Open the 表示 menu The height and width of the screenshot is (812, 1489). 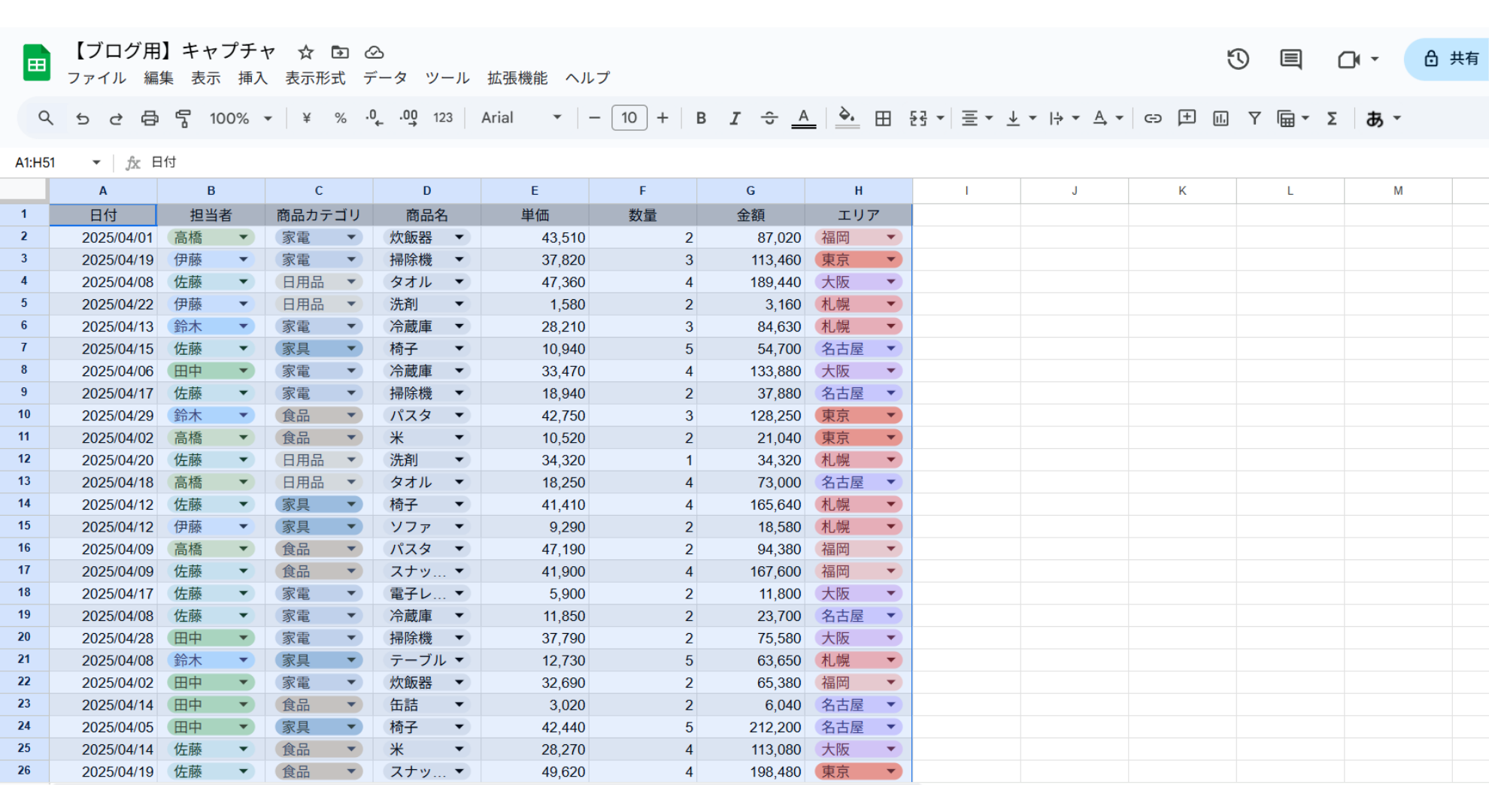pyautogui.click(x=205, y=78)
